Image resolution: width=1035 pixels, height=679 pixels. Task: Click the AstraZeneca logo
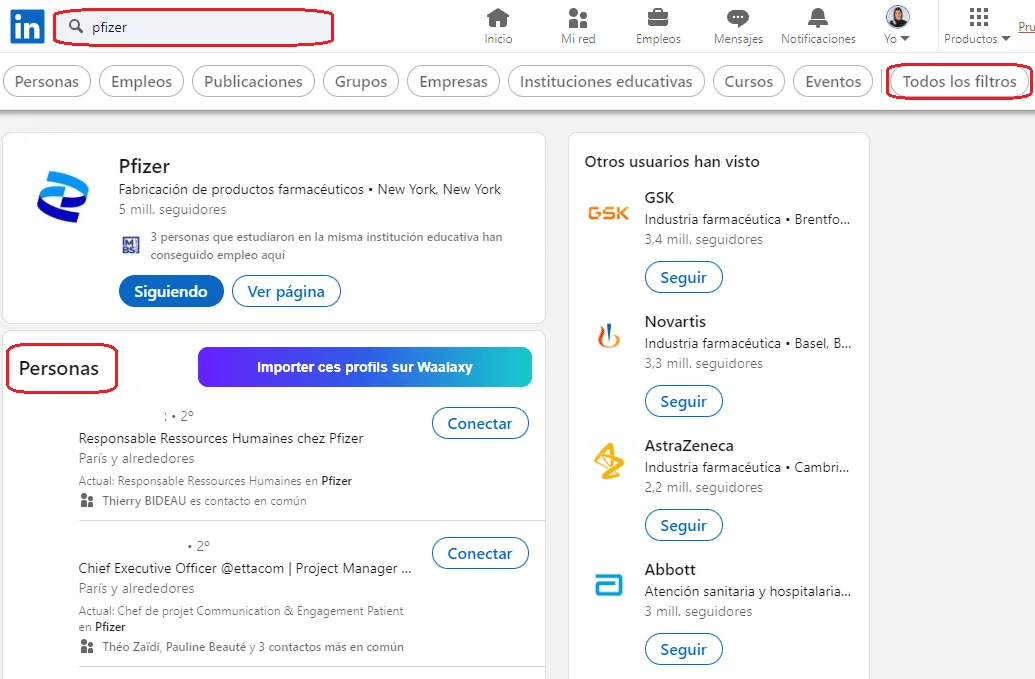(x=608, y=461)
